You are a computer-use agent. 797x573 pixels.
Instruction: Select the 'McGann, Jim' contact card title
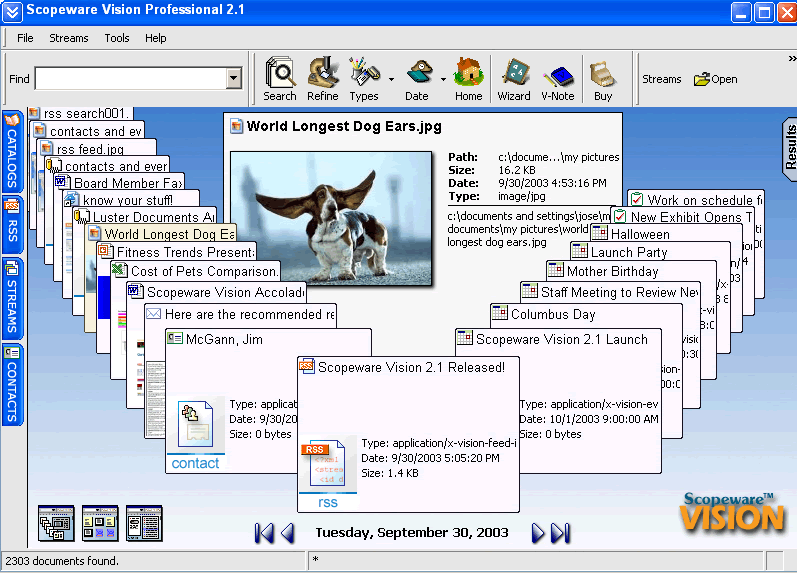[x=224, y=339]
